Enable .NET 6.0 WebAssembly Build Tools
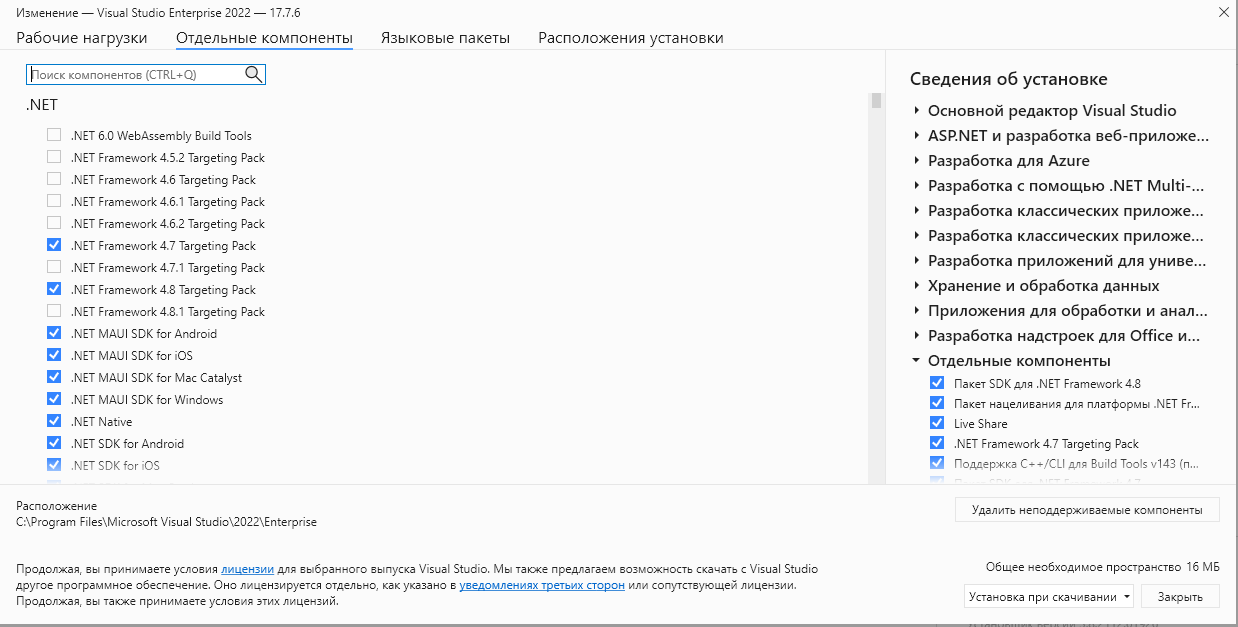Screen dimensions: 1238x627 click(x=54, y=135)
